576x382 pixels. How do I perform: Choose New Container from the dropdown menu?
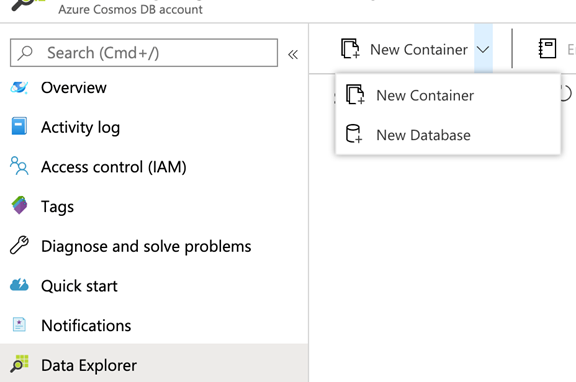[x=448, y=96]
